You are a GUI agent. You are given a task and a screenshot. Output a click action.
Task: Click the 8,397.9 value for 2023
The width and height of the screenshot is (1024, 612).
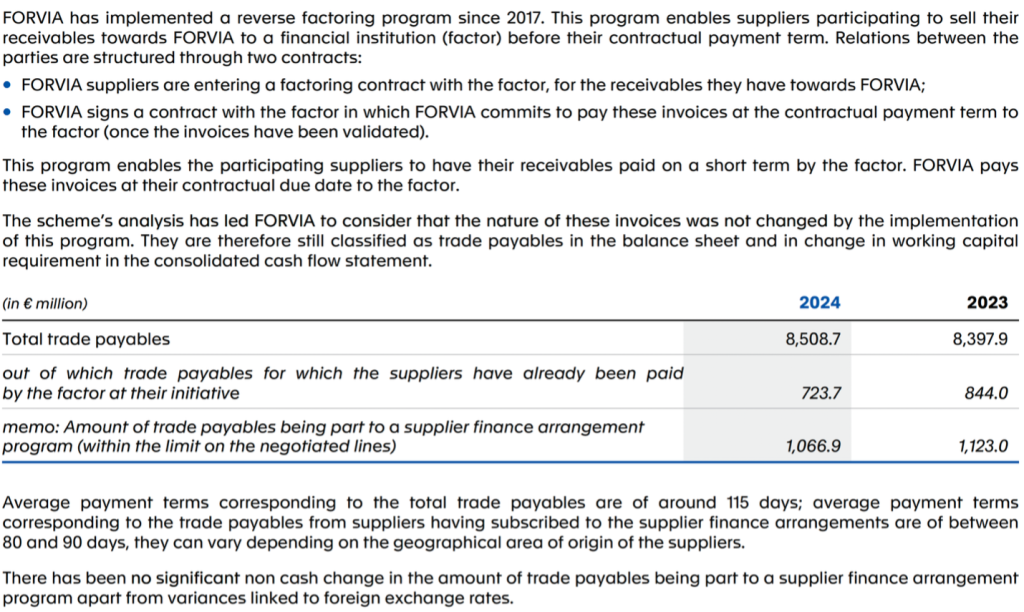click(980, 339)
